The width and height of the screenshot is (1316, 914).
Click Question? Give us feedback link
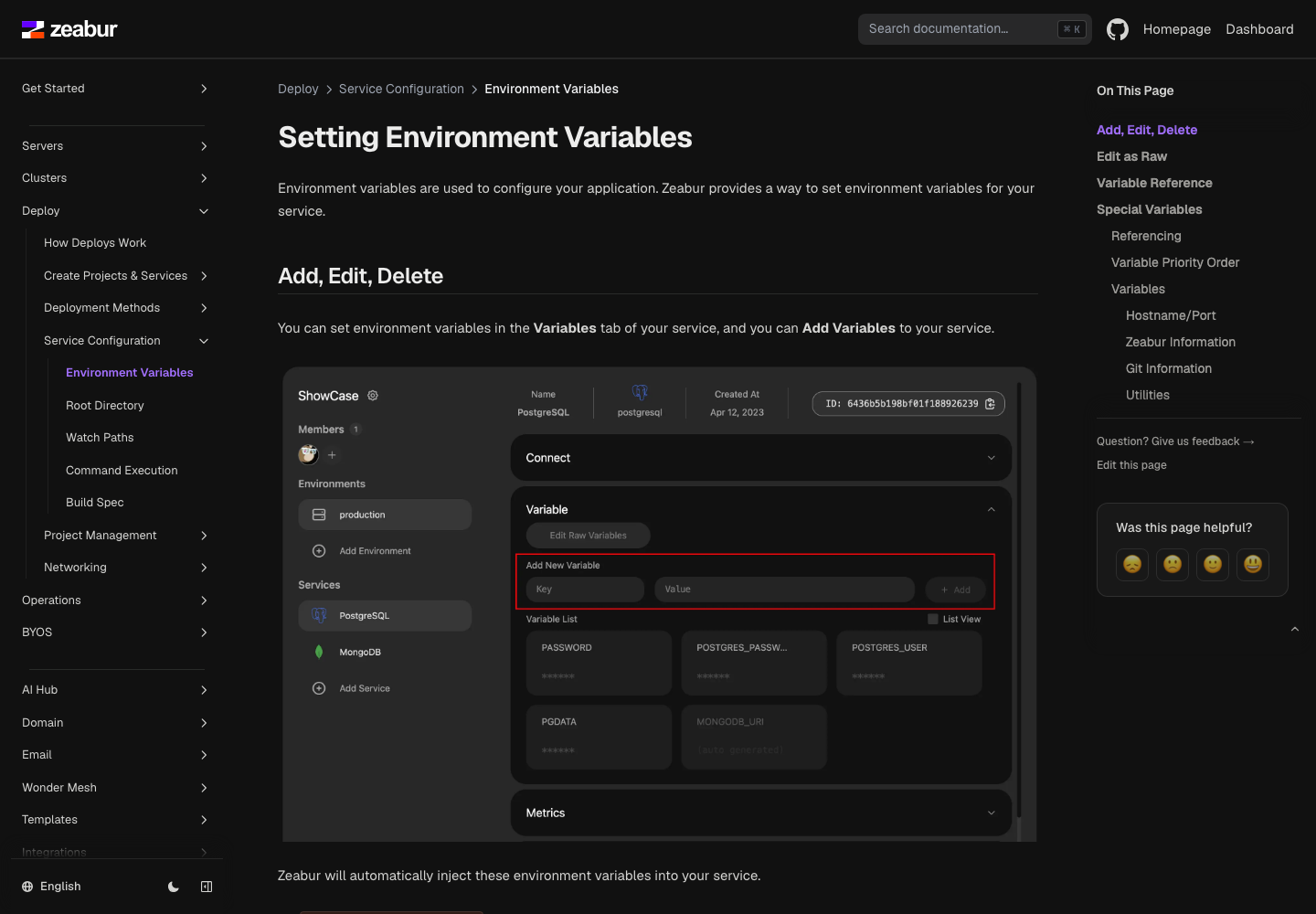click(x=1175, y=441)
